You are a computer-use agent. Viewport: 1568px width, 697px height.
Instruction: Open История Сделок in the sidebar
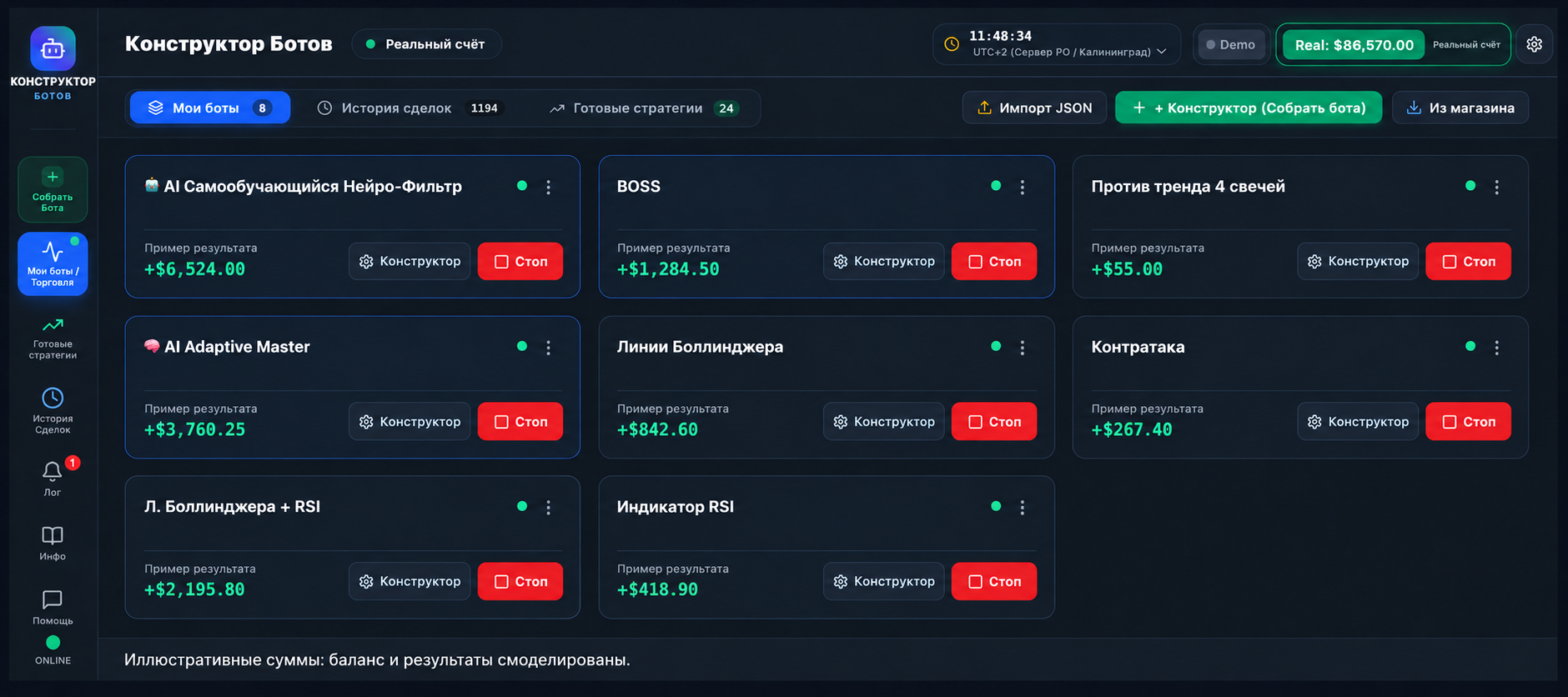[53, 410]
